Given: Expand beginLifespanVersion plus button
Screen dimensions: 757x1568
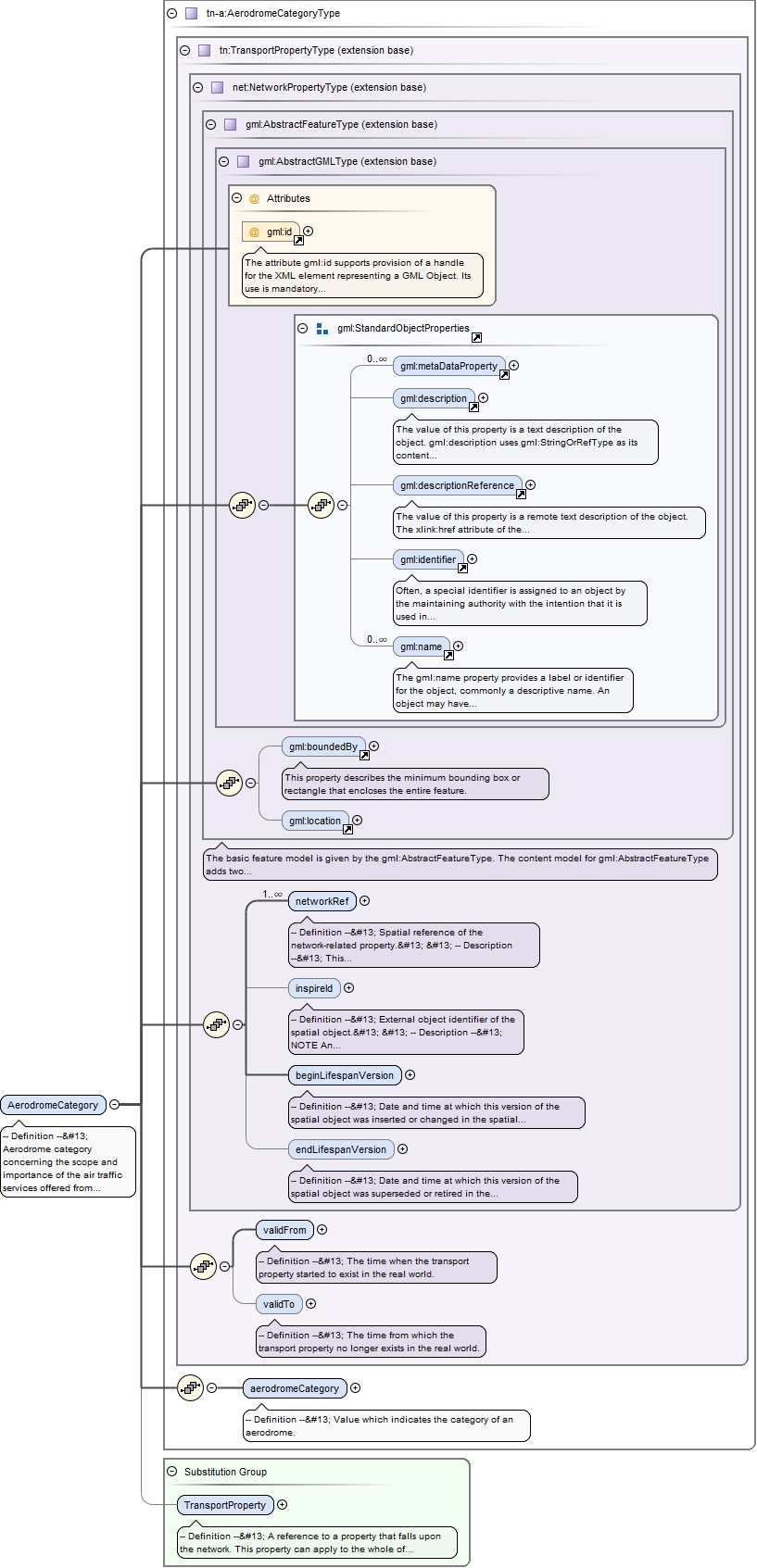Looking at the screenshot, I should [410, 1075].
